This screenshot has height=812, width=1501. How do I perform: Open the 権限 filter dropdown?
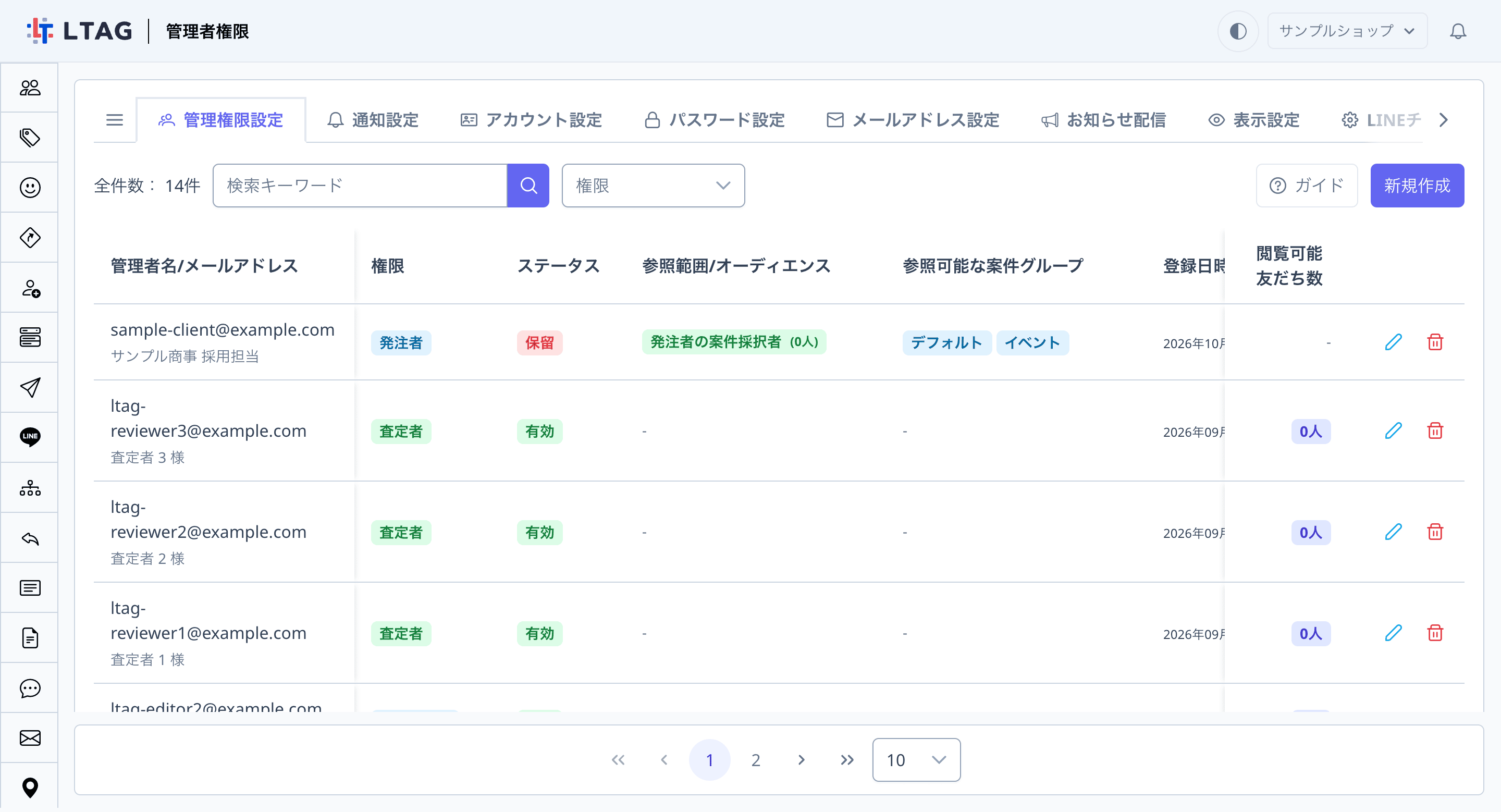pos(653,185)
